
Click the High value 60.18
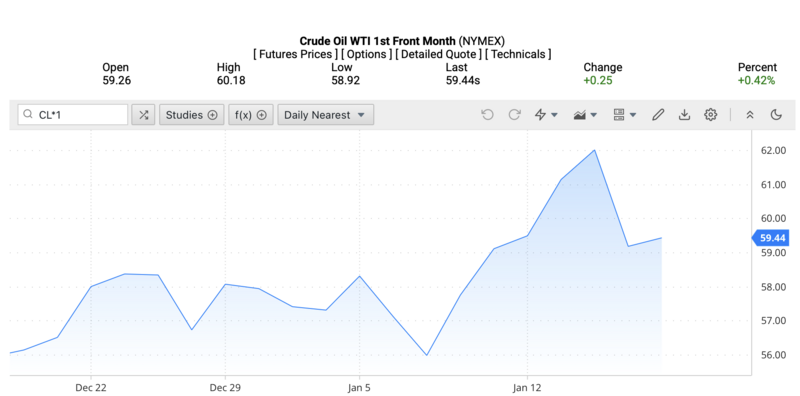[231, 81]
